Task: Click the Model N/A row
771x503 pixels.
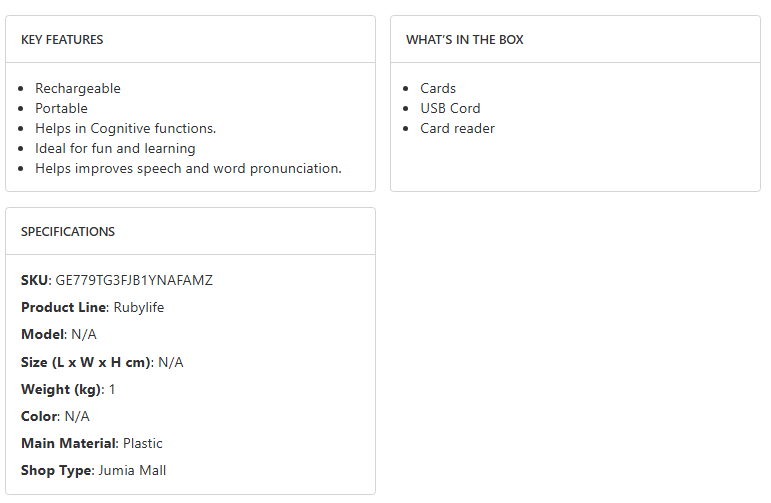Action: pos(59,334)
